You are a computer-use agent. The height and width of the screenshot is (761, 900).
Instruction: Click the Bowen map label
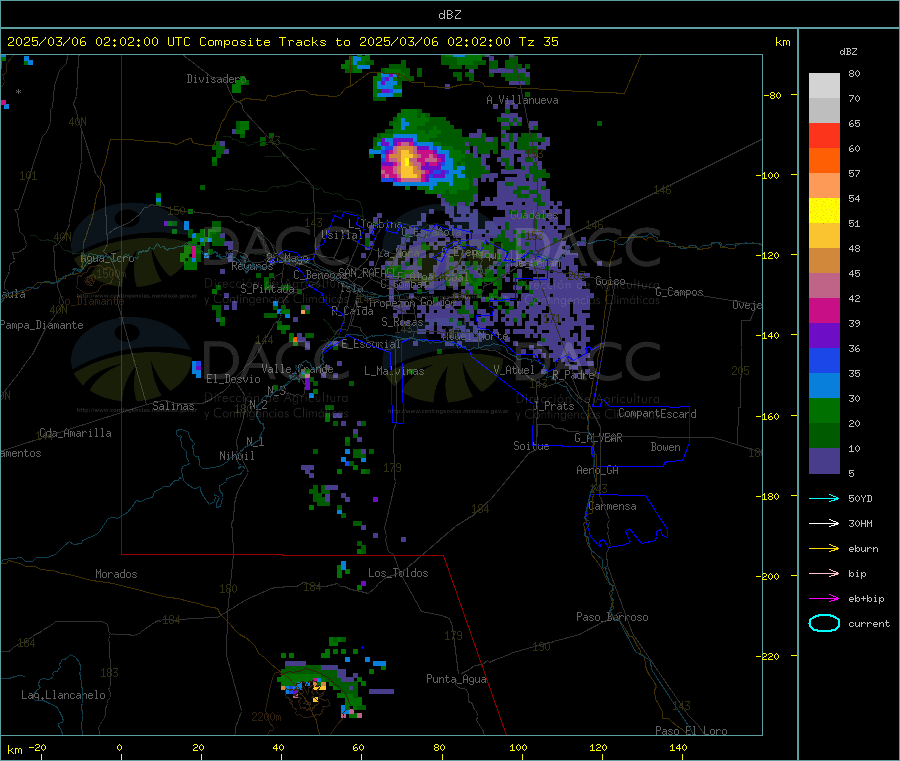click(665, 446)
